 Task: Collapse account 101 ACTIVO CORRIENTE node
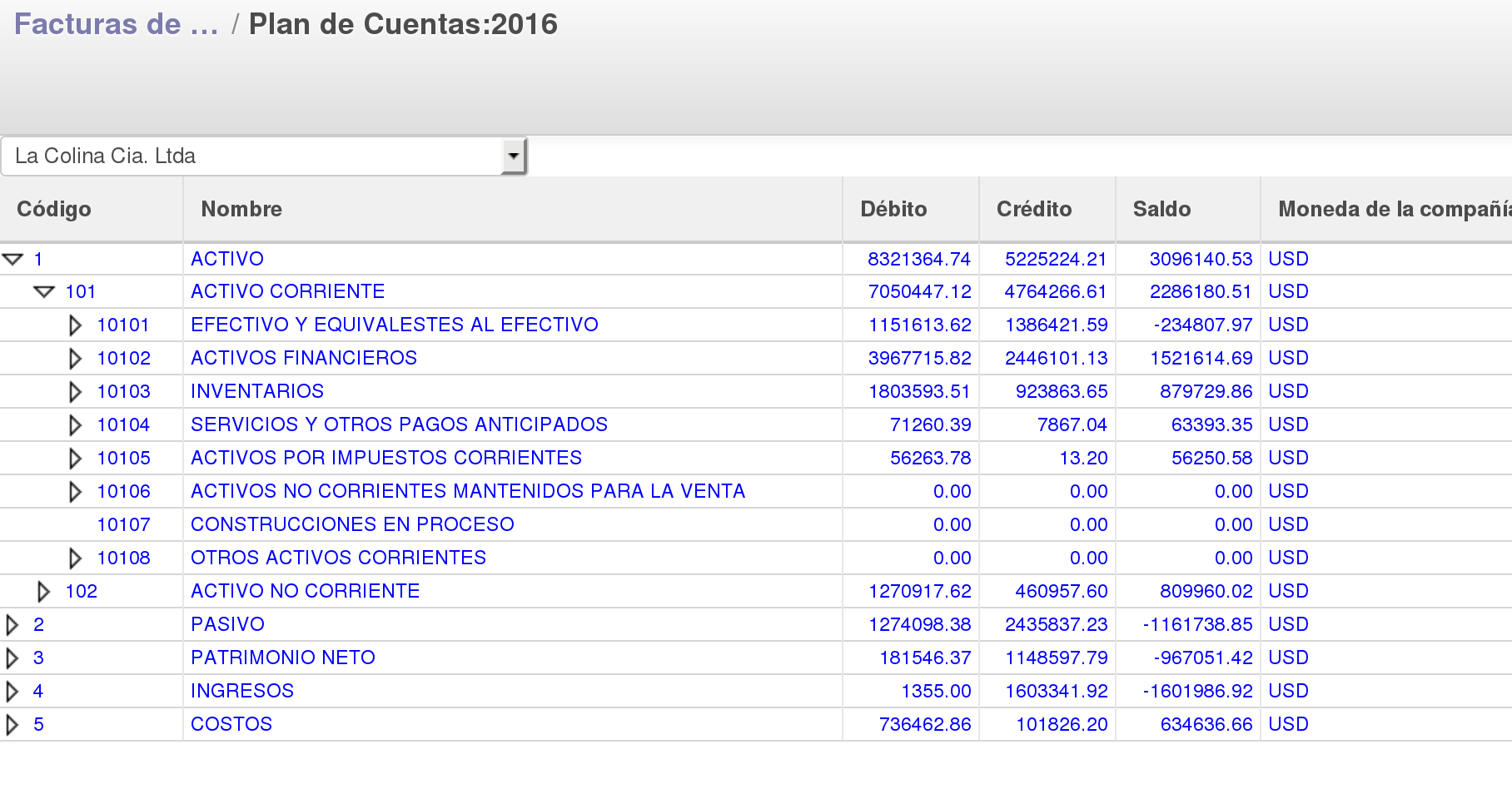tap(44, 291)
